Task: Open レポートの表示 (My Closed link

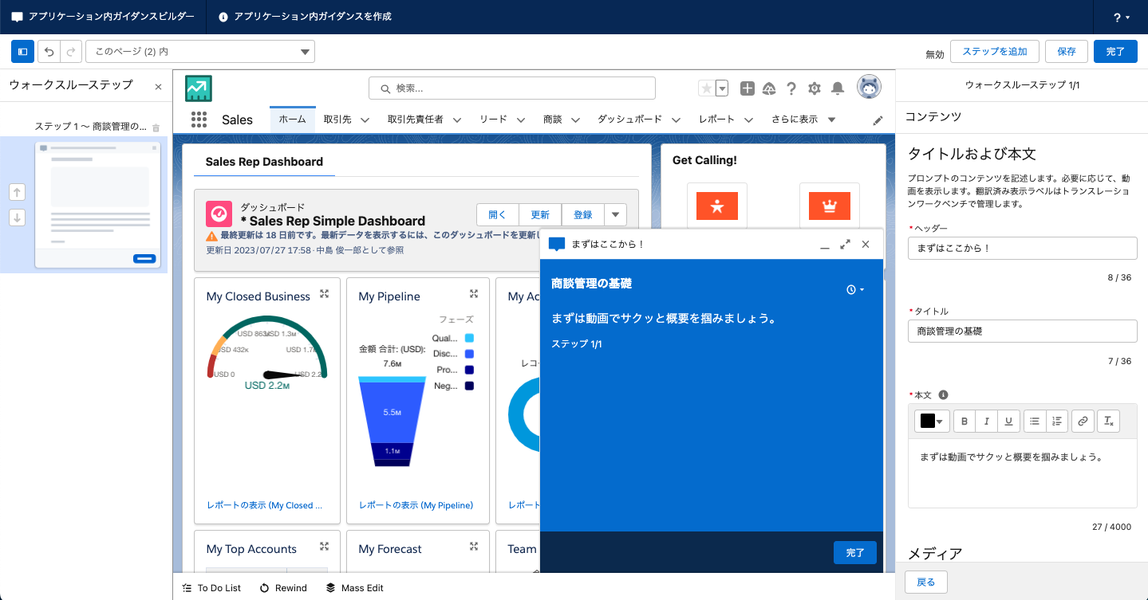Action: point(264,505)
